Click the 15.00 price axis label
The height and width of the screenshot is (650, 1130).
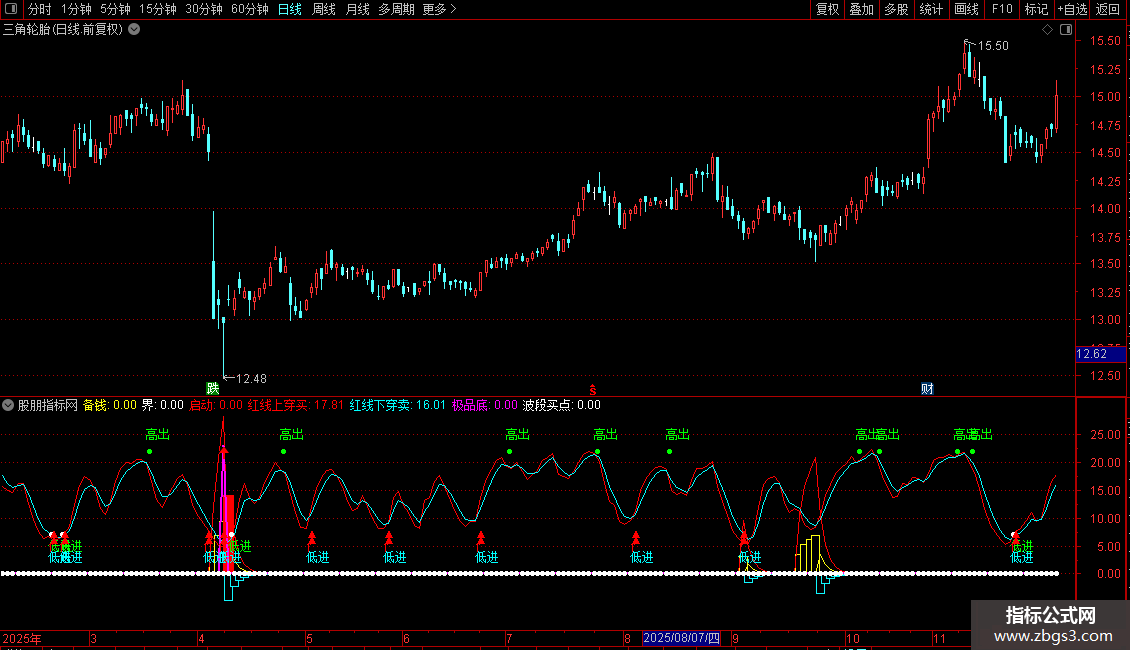coord(1105,97)
